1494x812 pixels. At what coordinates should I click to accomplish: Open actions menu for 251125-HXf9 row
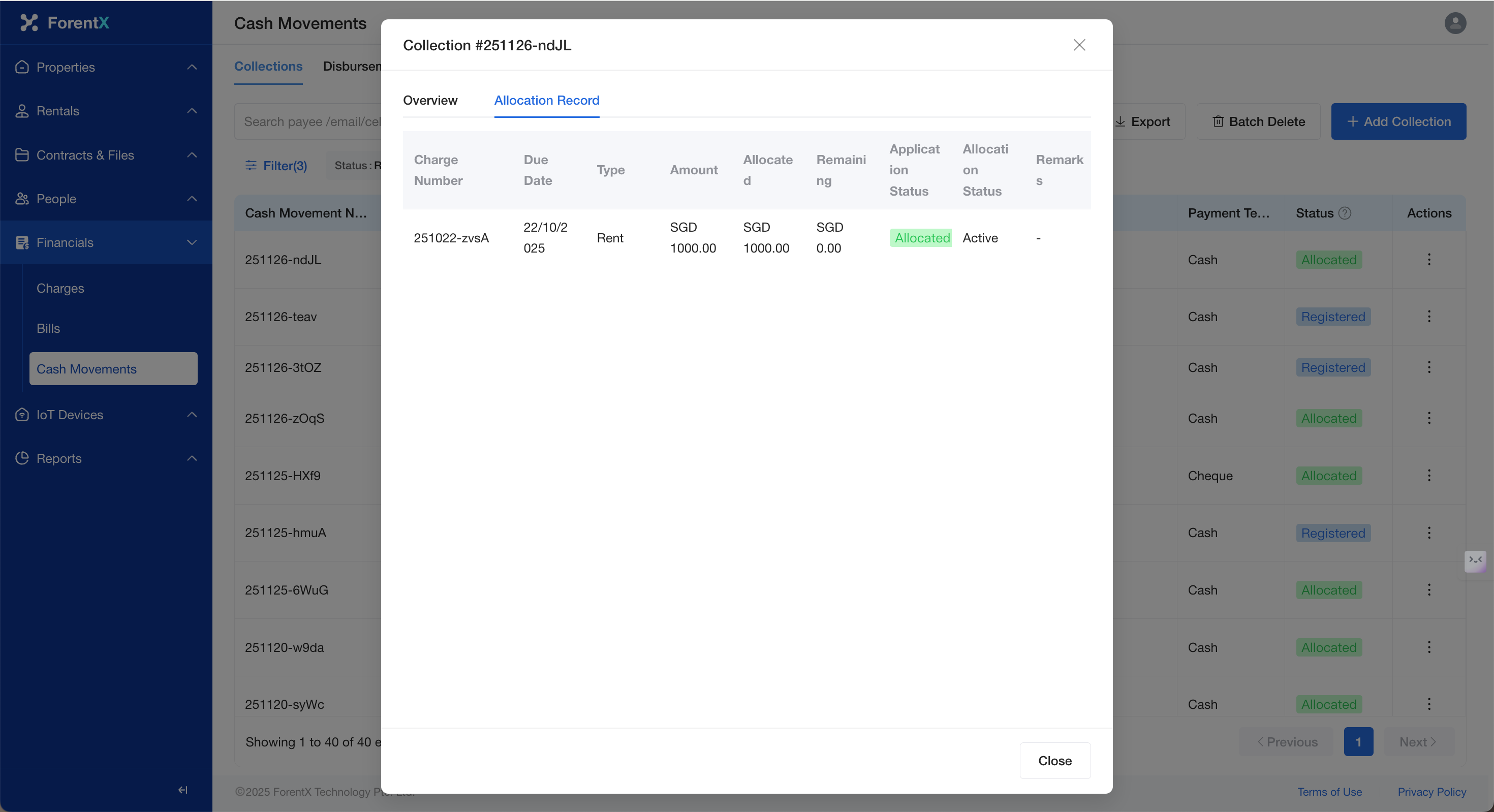(1428, 476)
